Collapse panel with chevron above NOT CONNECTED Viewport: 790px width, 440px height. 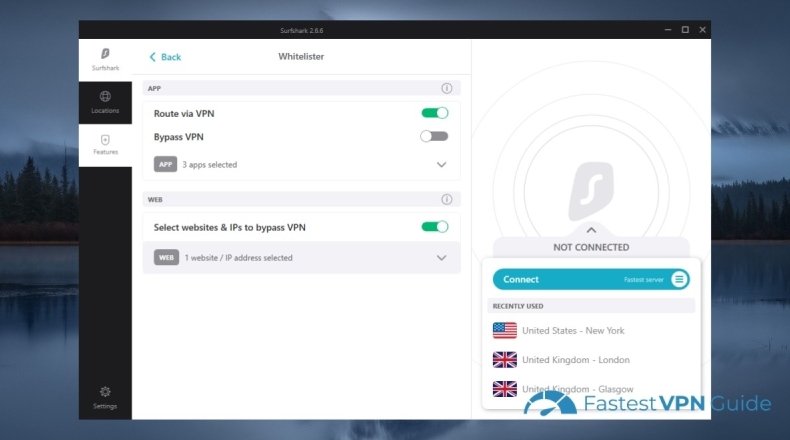point(591,230)
